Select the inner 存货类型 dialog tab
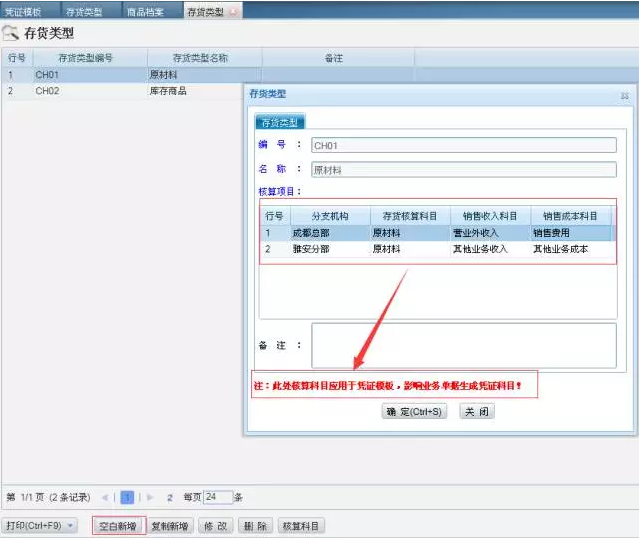The image size is (641, 539). point(281,122)
